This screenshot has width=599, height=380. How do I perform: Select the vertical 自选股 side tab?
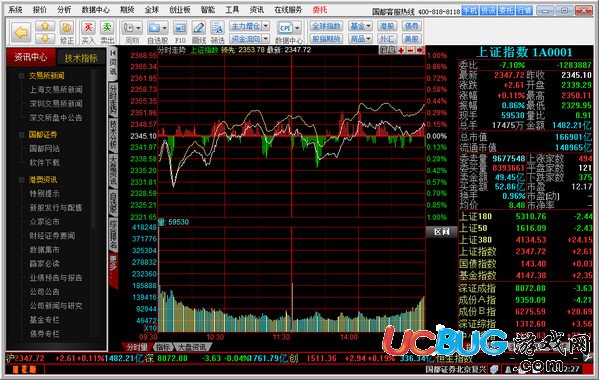(113, 203)
